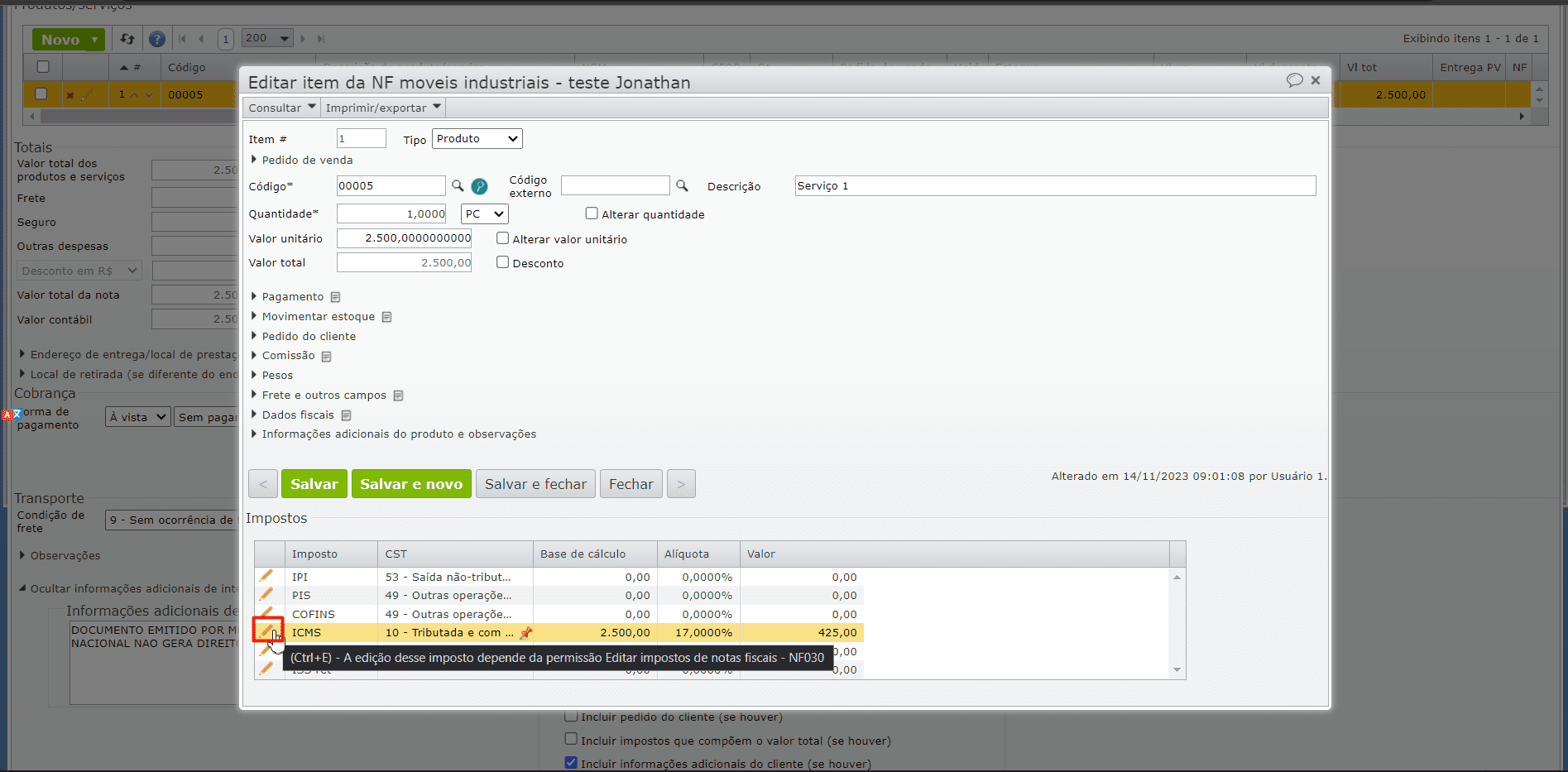Go to next item arrow button
This screenshot has height=772, width=1568.
point(681,484)
